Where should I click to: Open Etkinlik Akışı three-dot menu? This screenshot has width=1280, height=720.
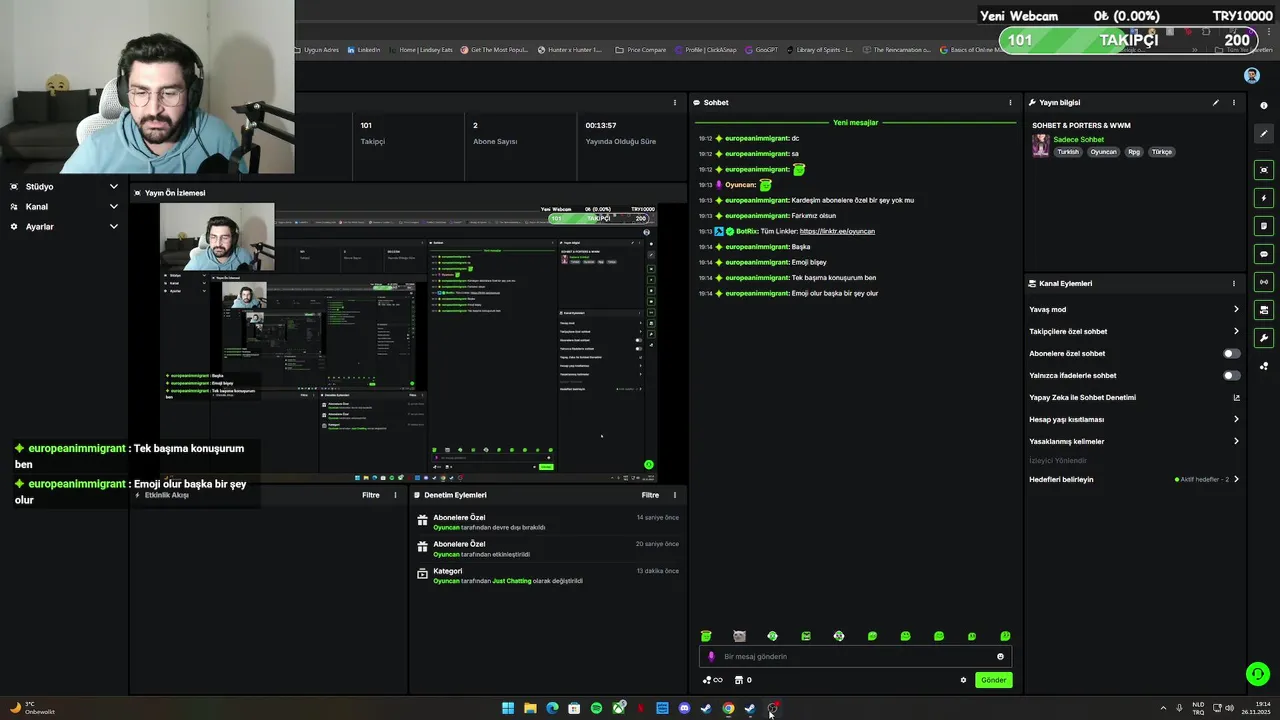coord(395,495)
